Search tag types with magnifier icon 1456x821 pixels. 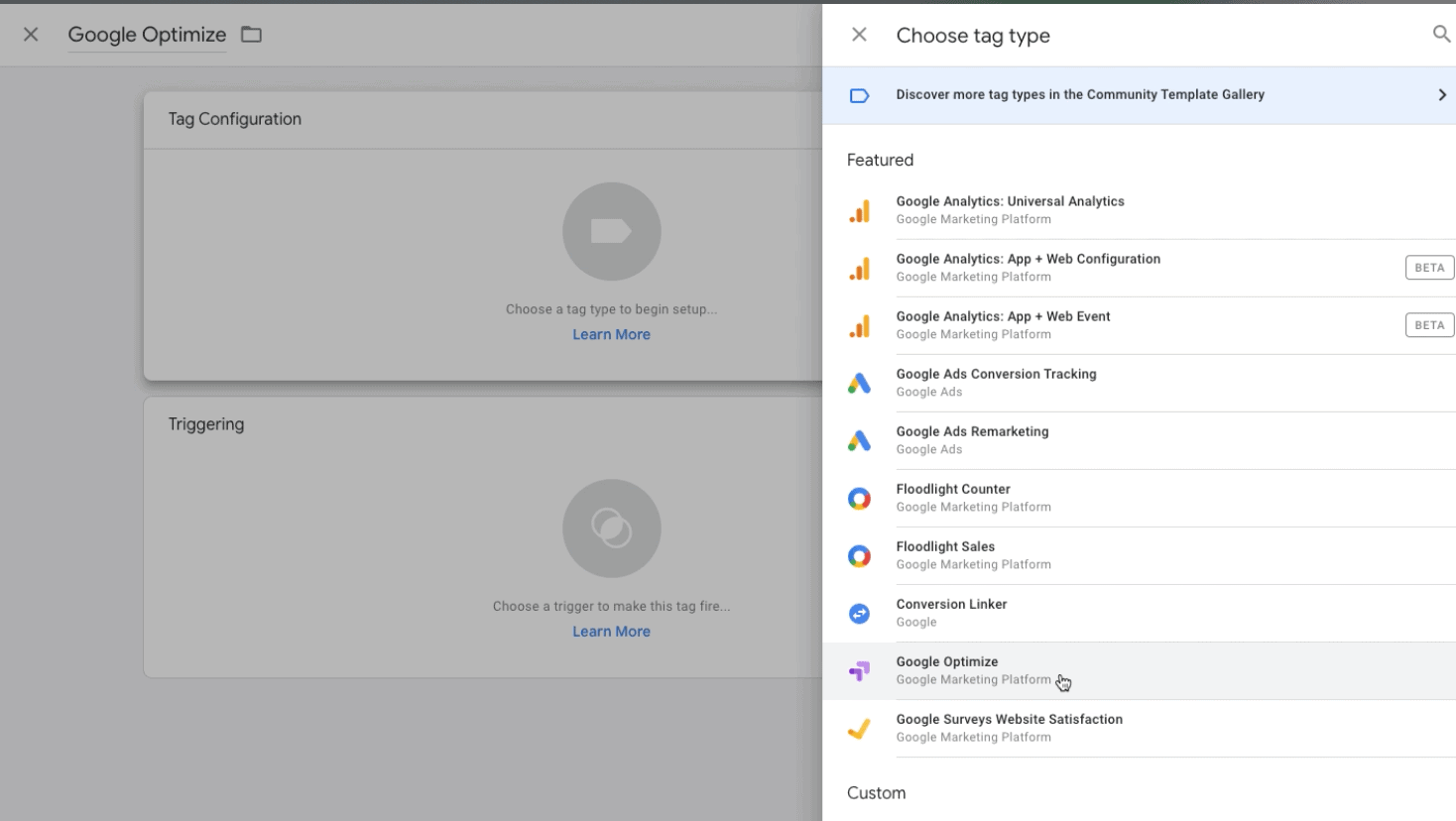[1441, 35]
